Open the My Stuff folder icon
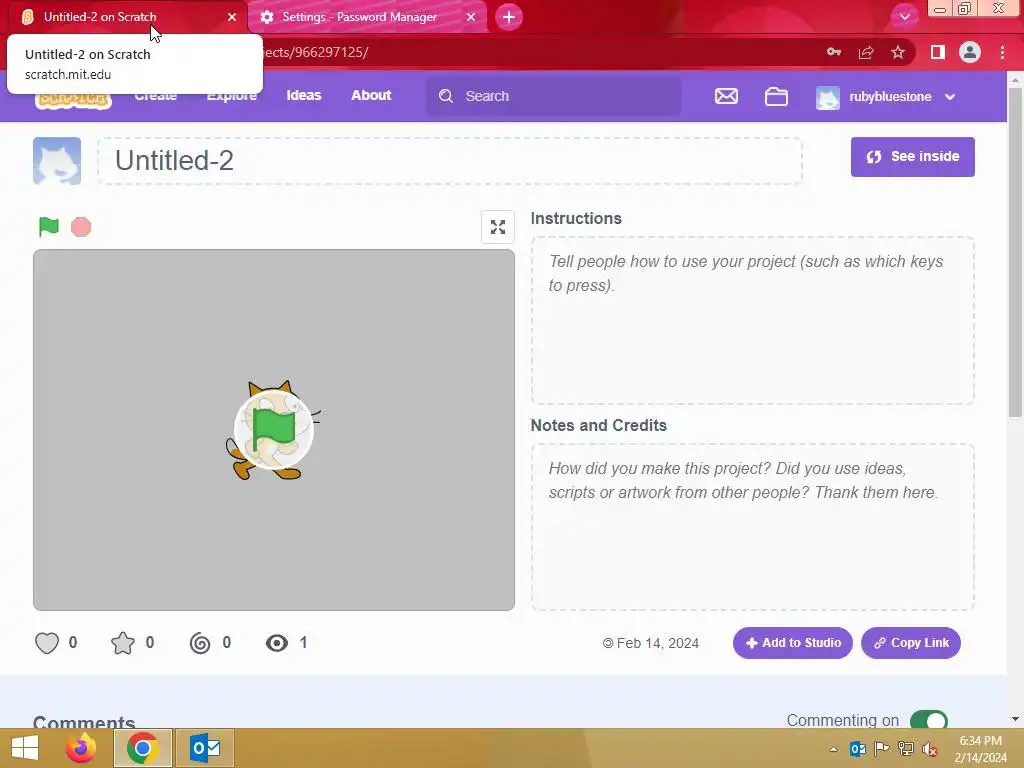Image resolution: width=1024 pixels, height=768 pixels. coord(776,97)
